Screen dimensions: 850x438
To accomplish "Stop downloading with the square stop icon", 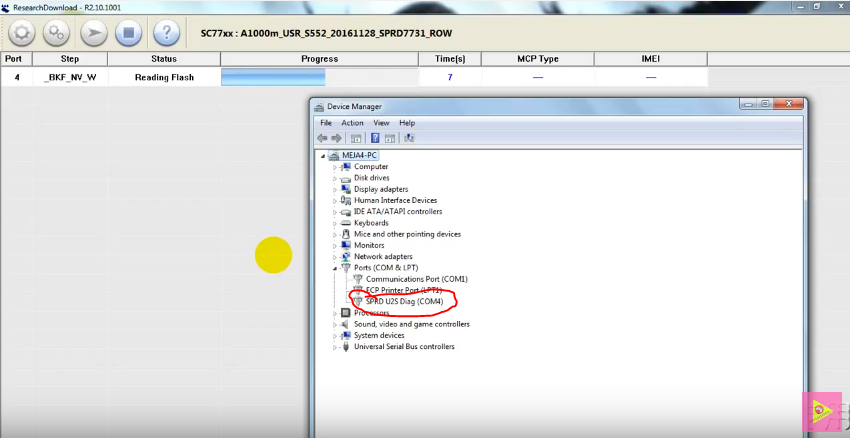I will pos(128,33).
